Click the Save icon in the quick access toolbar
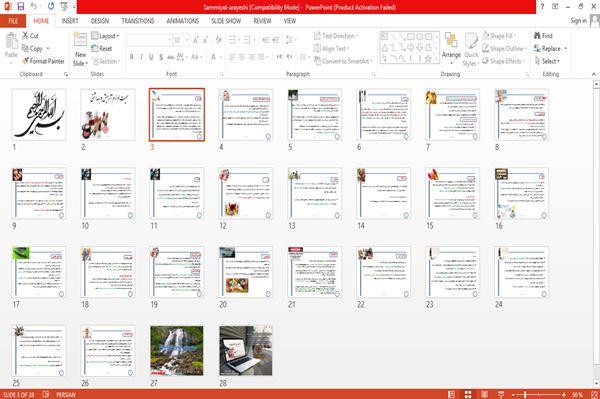 (21, 7)
